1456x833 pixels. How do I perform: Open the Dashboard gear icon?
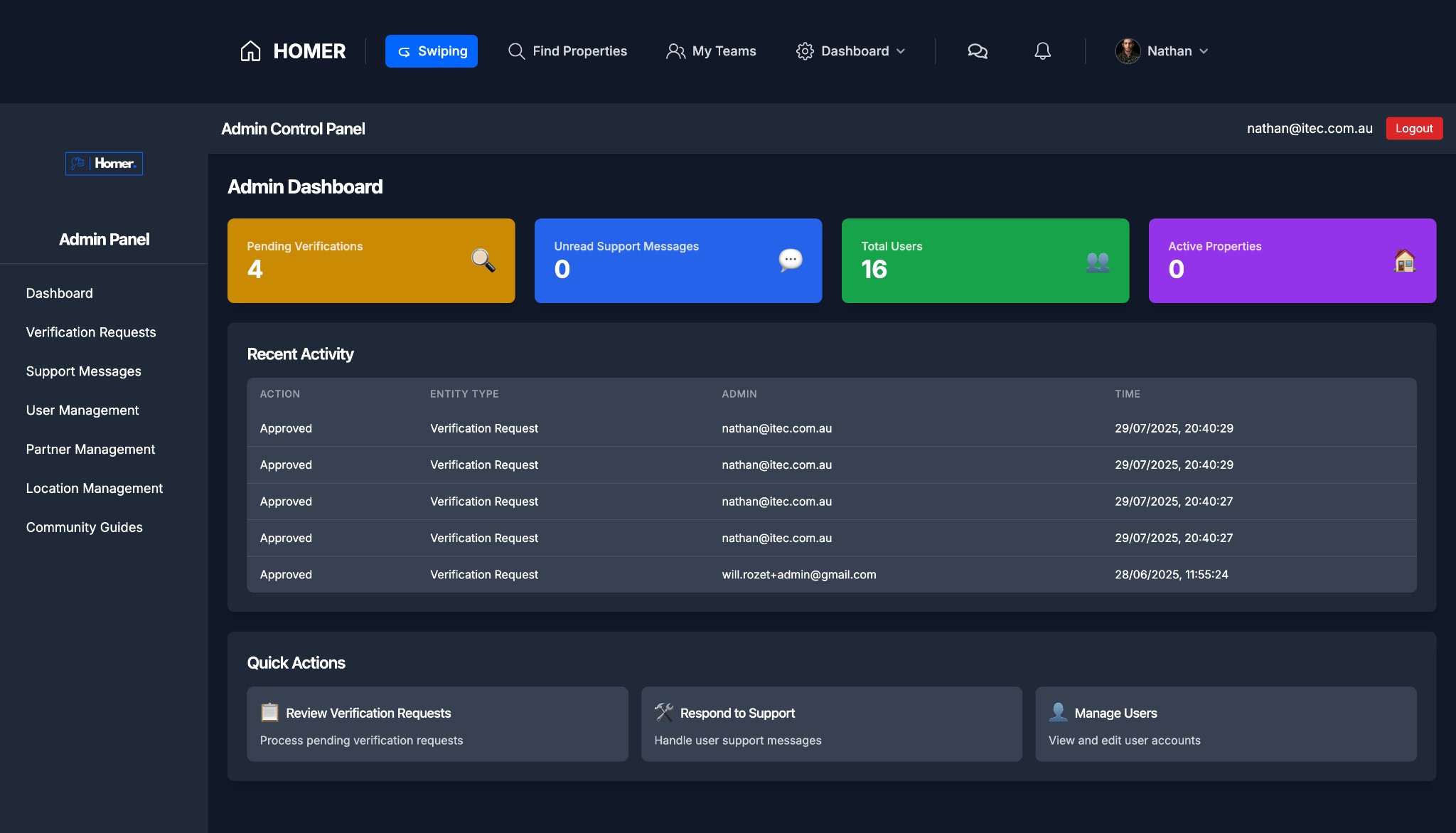pyautogui.click(x=805, y=51)
